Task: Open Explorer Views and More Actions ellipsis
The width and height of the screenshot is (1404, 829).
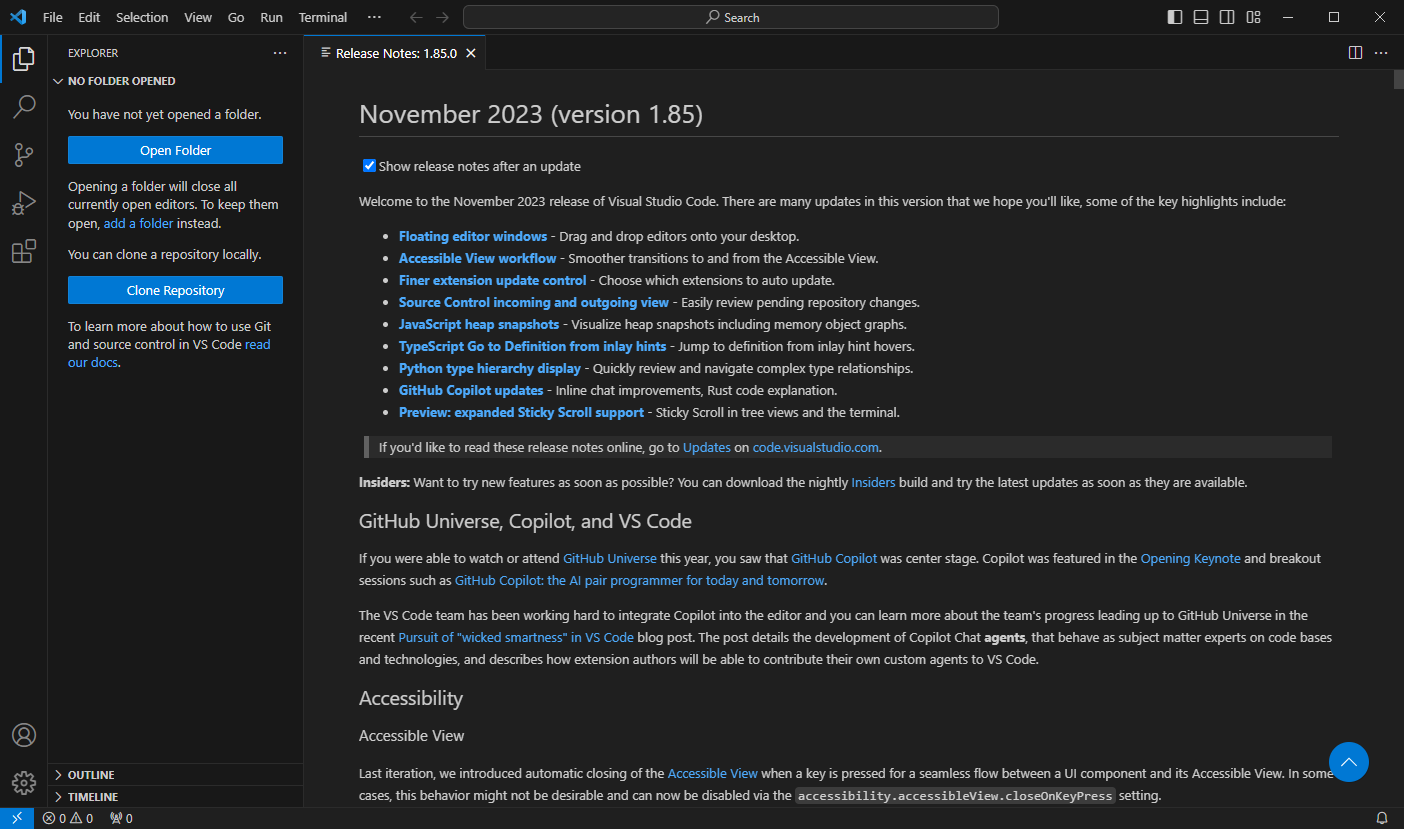Action: point(280,53)
